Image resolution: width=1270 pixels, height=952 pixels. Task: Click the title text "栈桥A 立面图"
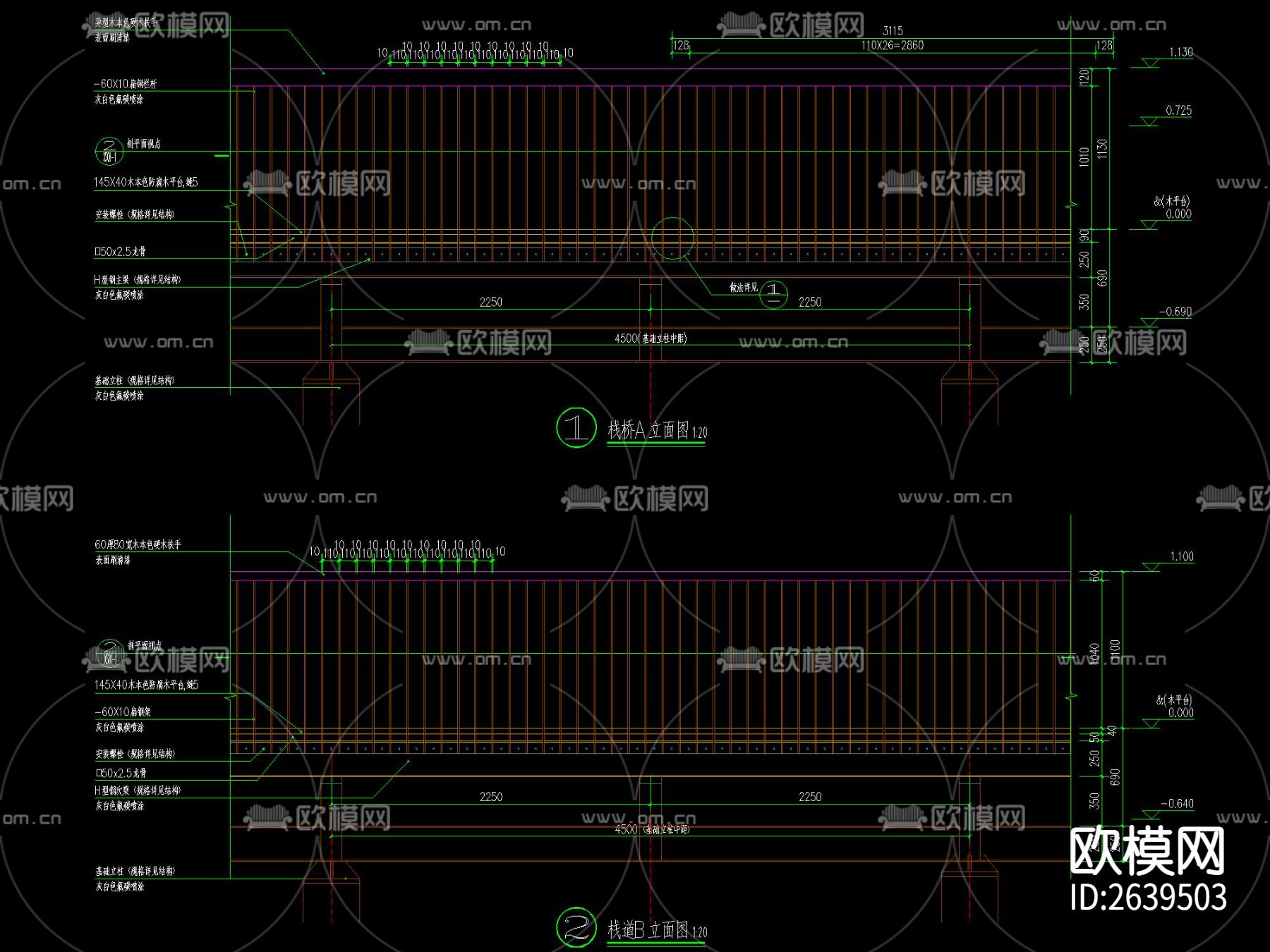648,429
